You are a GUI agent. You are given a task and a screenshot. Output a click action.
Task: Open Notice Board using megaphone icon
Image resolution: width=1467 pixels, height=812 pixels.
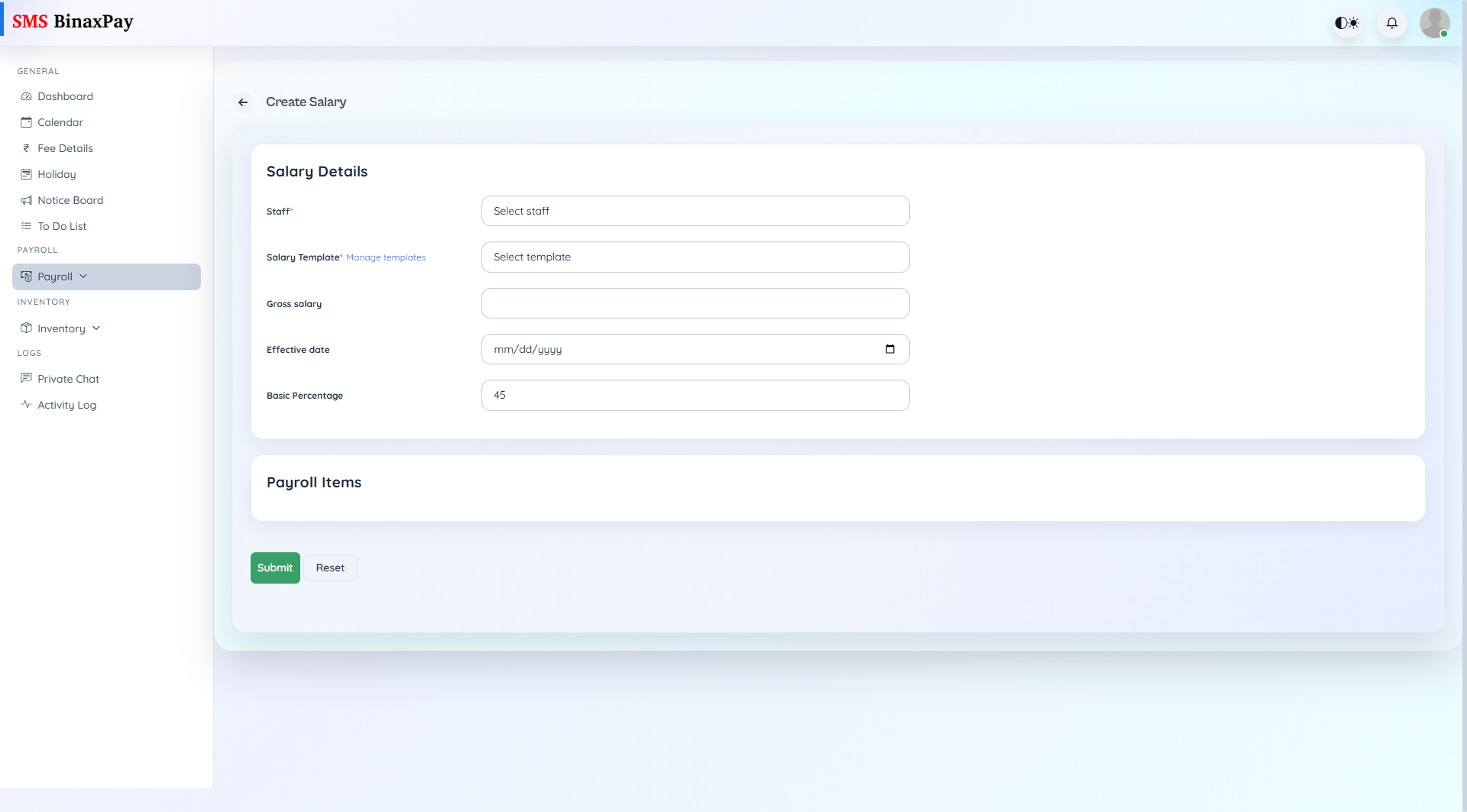point(25,199)
